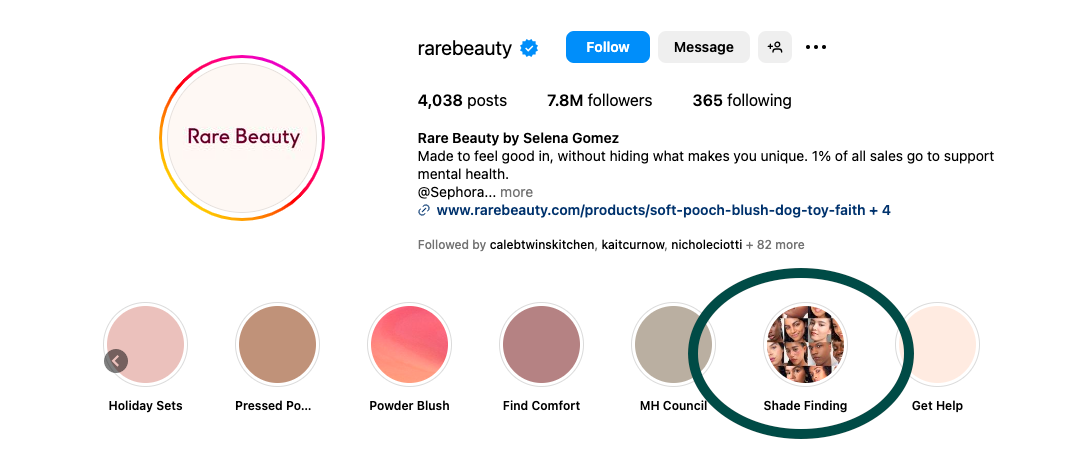
Task: View the 365 following list
Action: coord(741,101)
